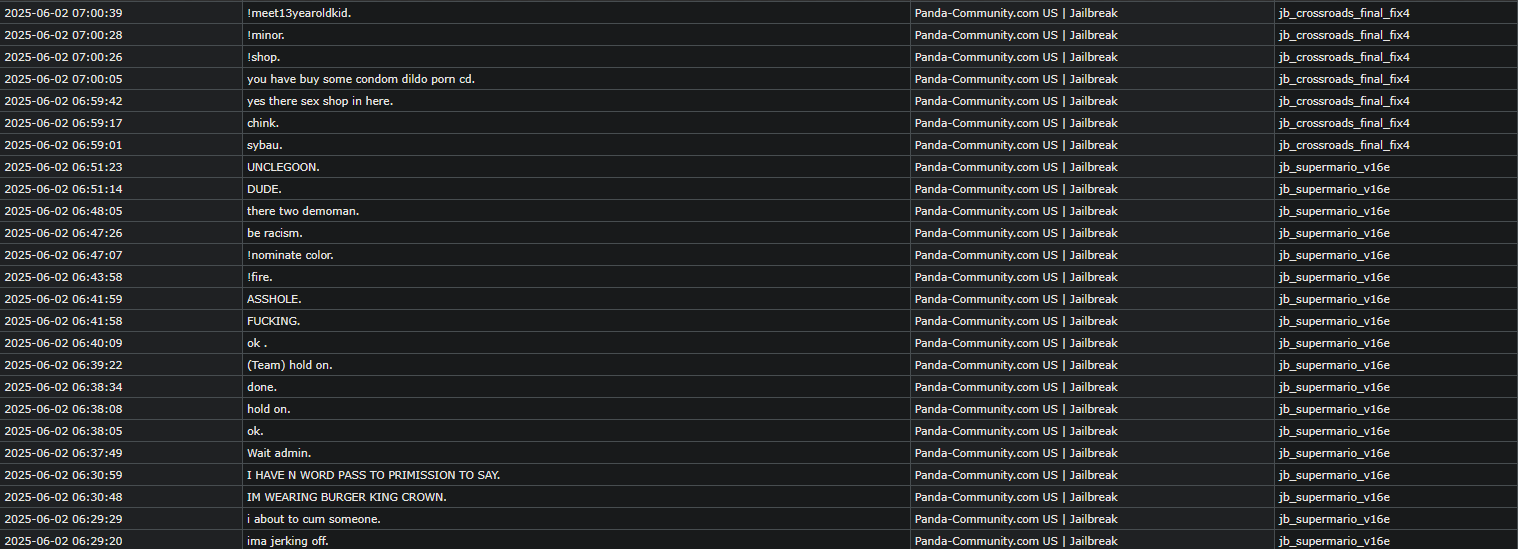Image resolution: width=1518 pixels, height=549 pixels.
Task: Select the timestamp 2025-06-02 06:40:09
Action: coord(63,343)
